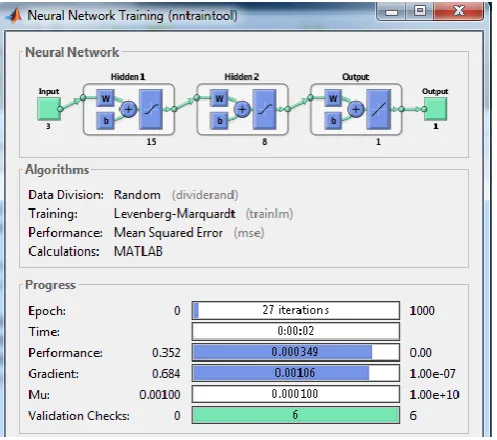
Task: Click the '8' neuron count under Hidden 2
Action: 265,142
